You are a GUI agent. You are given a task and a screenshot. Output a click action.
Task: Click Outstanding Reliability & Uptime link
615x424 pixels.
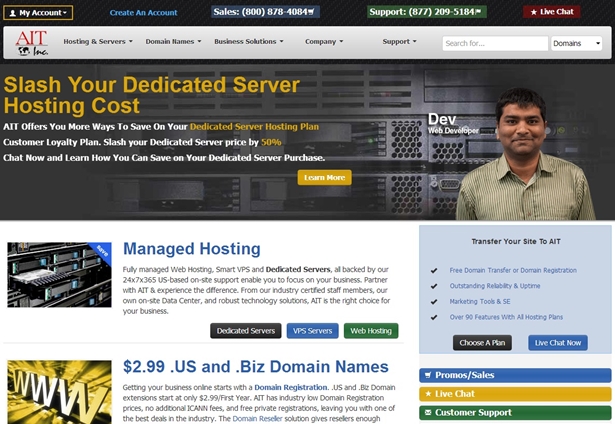coord(495,286)
